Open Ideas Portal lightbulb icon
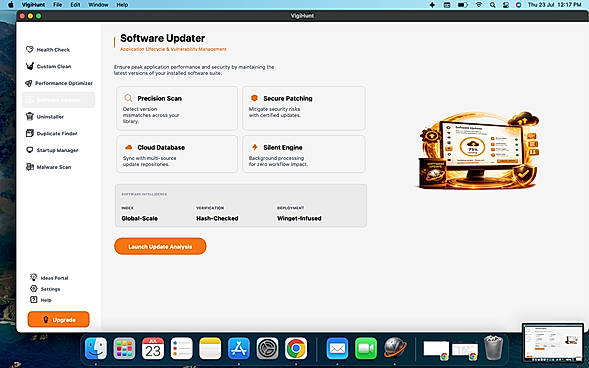Image resolution: width=589 pixels, height=368 pixels. click(34, 278)
